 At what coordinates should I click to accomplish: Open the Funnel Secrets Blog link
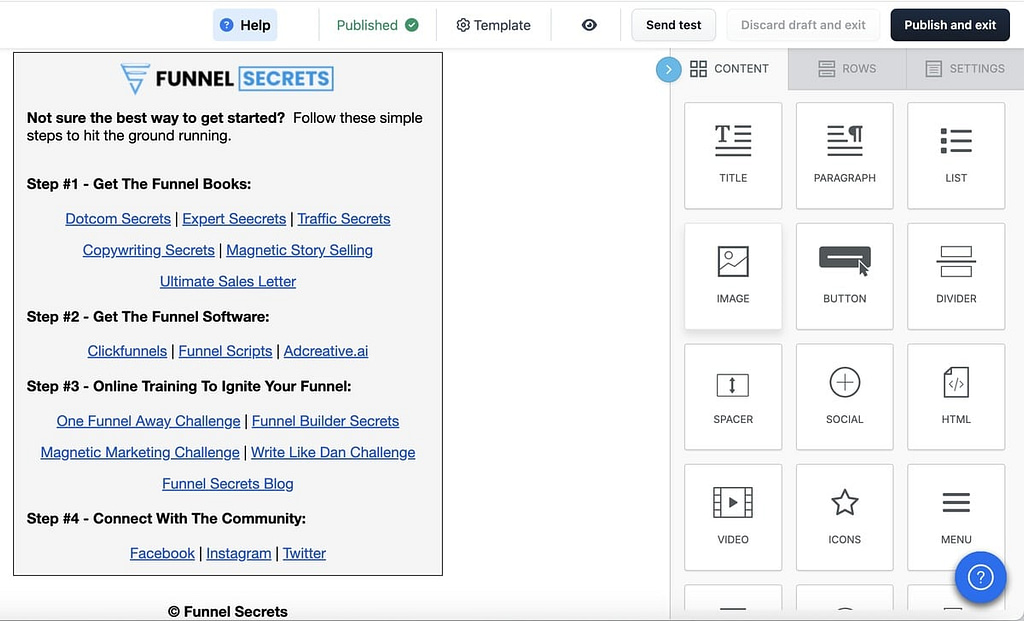(228, 484)
